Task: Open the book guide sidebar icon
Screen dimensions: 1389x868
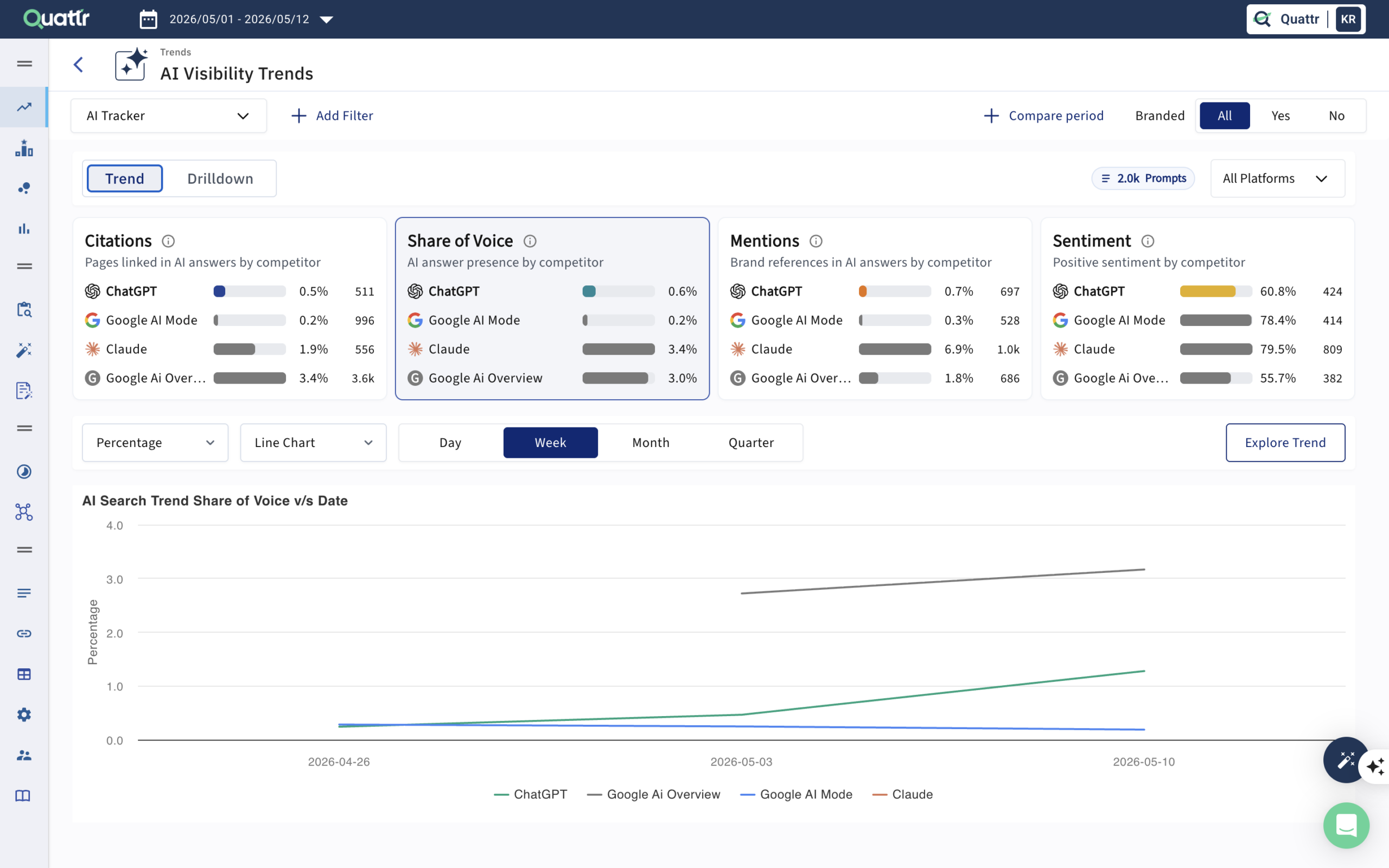Action: [23, 796]
